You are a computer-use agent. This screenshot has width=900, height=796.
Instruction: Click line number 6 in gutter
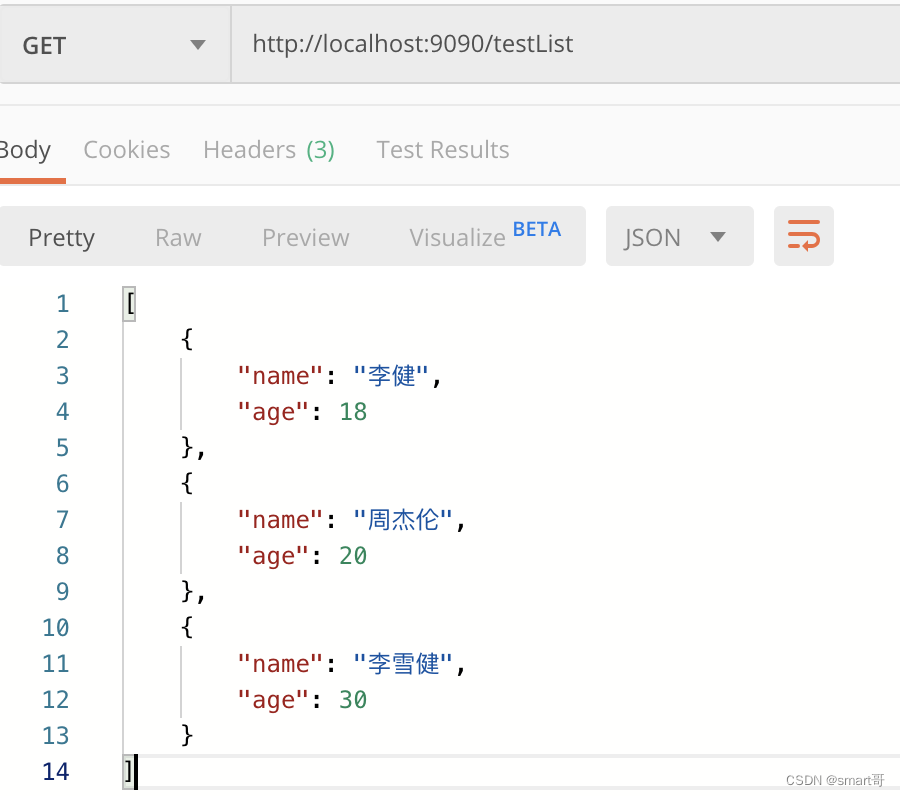[x=63, y=484]
